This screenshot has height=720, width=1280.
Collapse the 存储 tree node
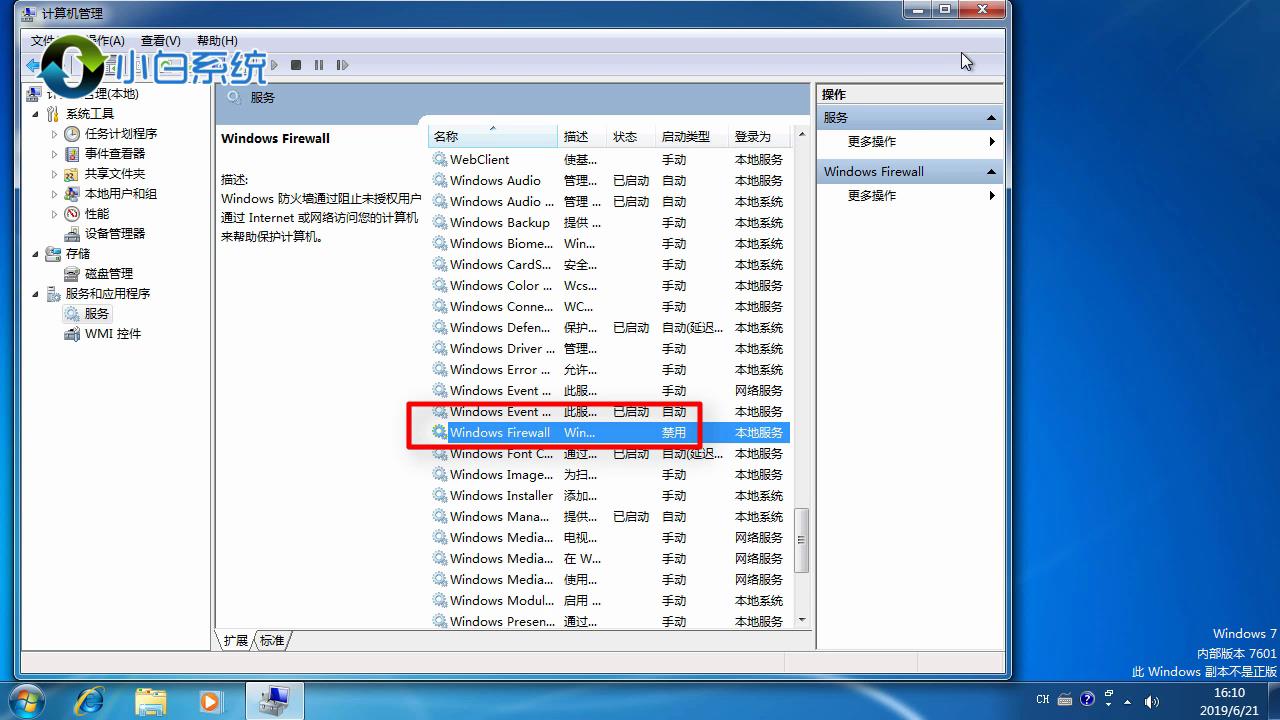[36, 254]
